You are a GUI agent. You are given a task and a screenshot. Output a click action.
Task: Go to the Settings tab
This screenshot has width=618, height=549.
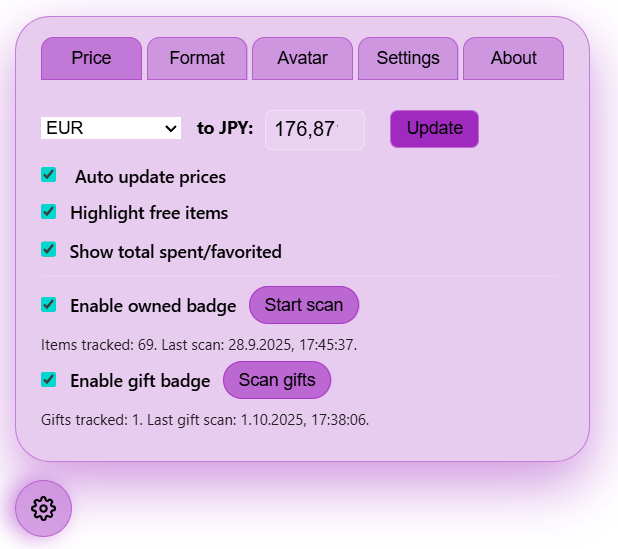408,58
